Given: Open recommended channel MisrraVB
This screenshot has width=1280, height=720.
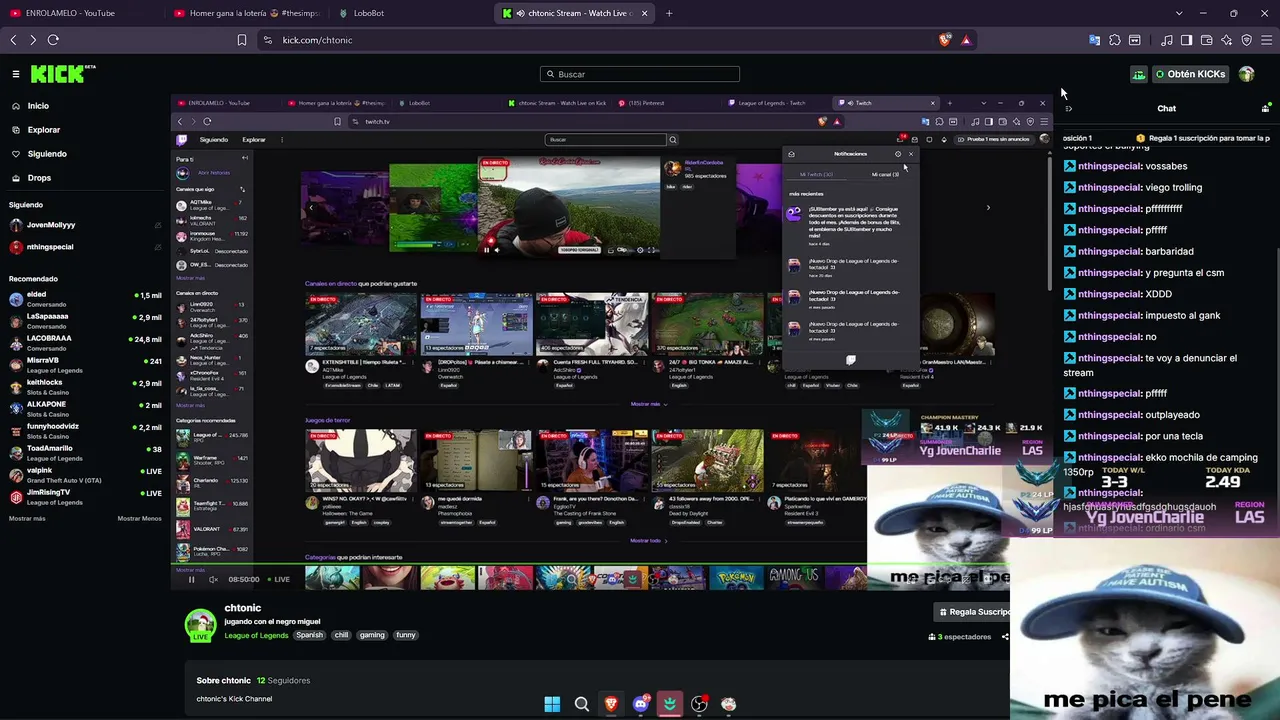Looking at the screenshot, I should (85, 365).
